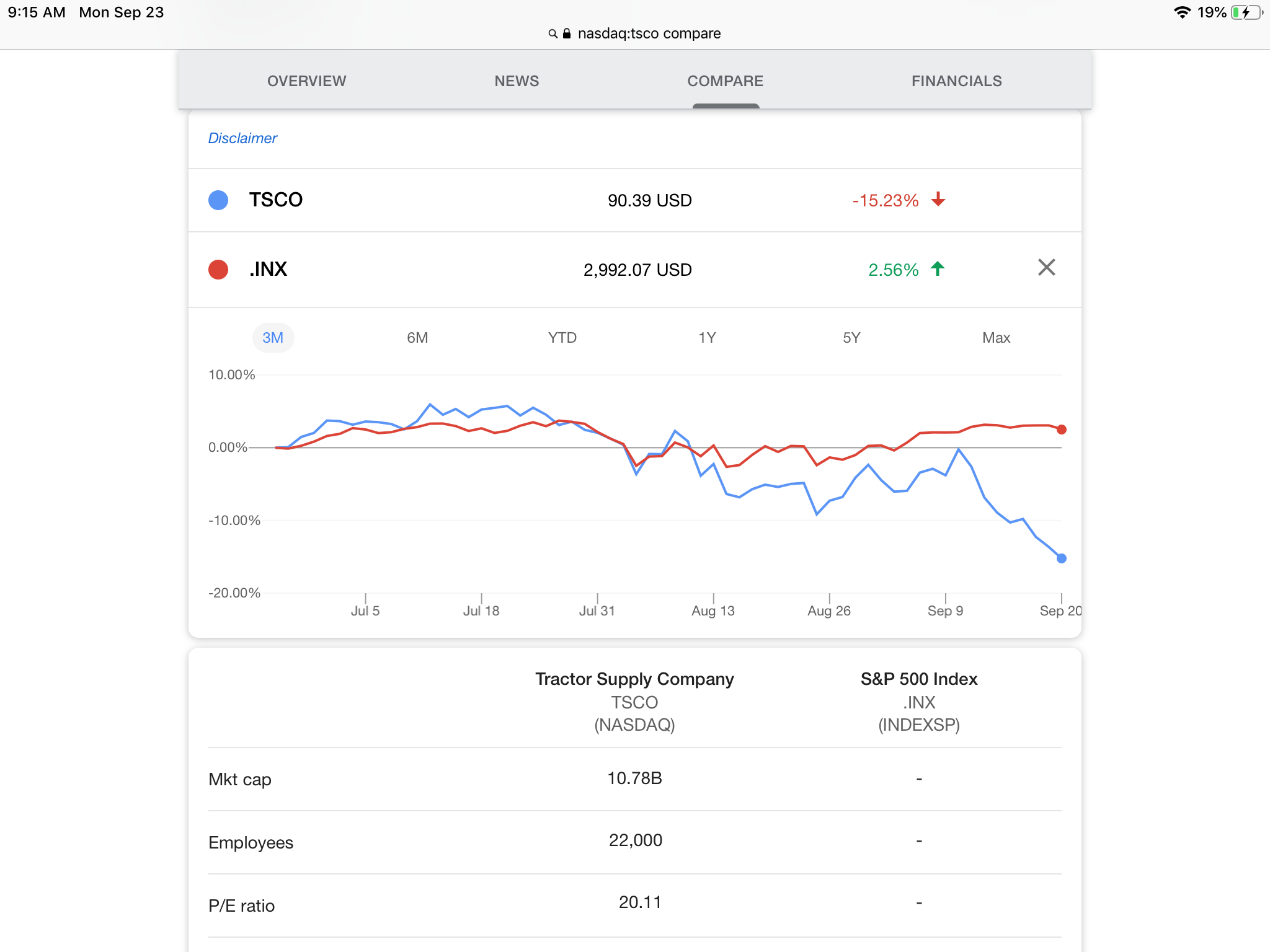
Task: Click the lock icon in address bar
Action: tap(566, 33)
